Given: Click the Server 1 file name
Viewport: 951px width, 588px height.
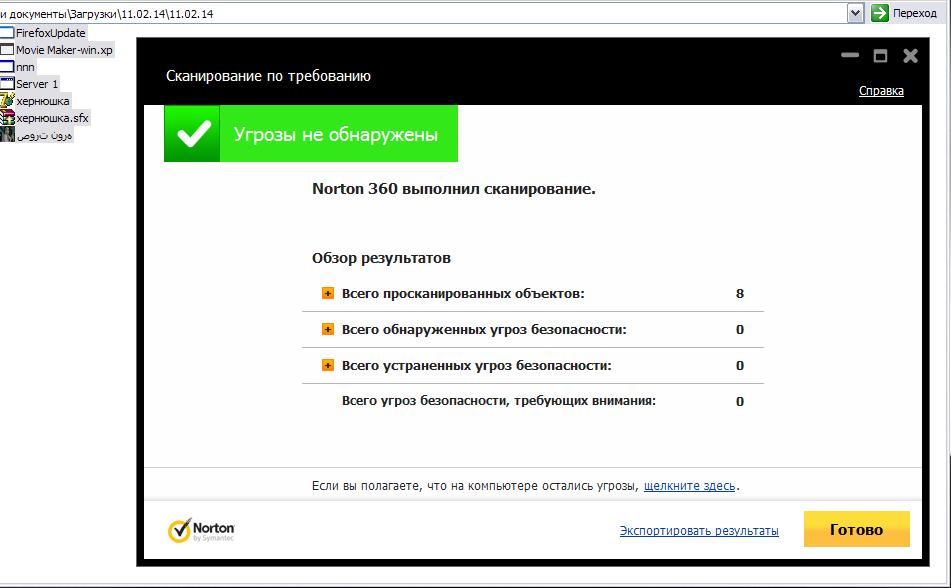Looking at the screenshot, I should [x=37, y=84].
